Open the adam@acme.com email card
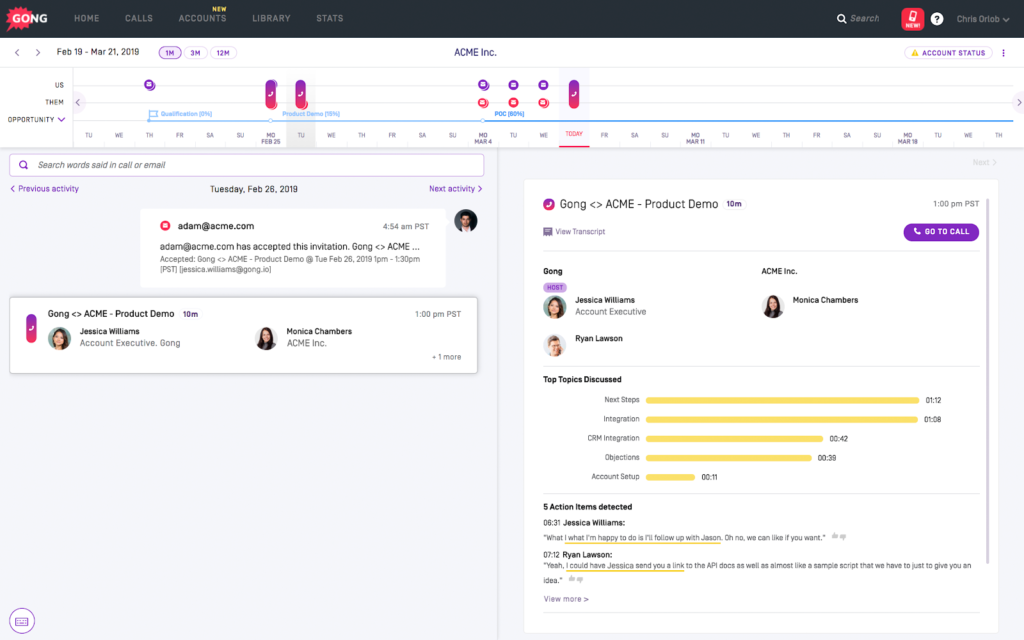This screenshot has width=1024, height=640. pos(293,248)
